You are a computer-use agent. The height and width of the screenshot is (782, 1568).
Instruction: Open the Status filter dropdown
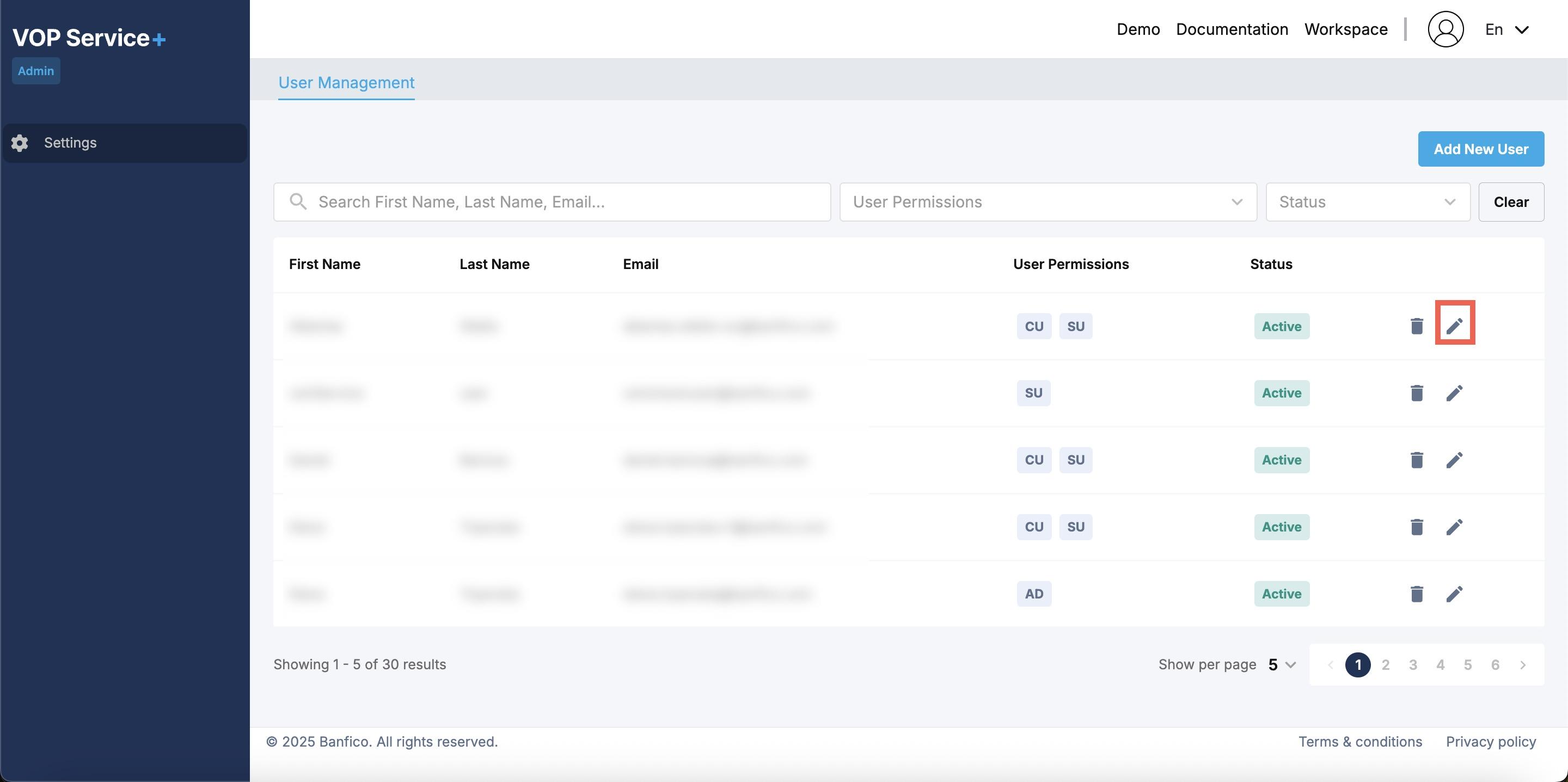(x=1367, y=201)
